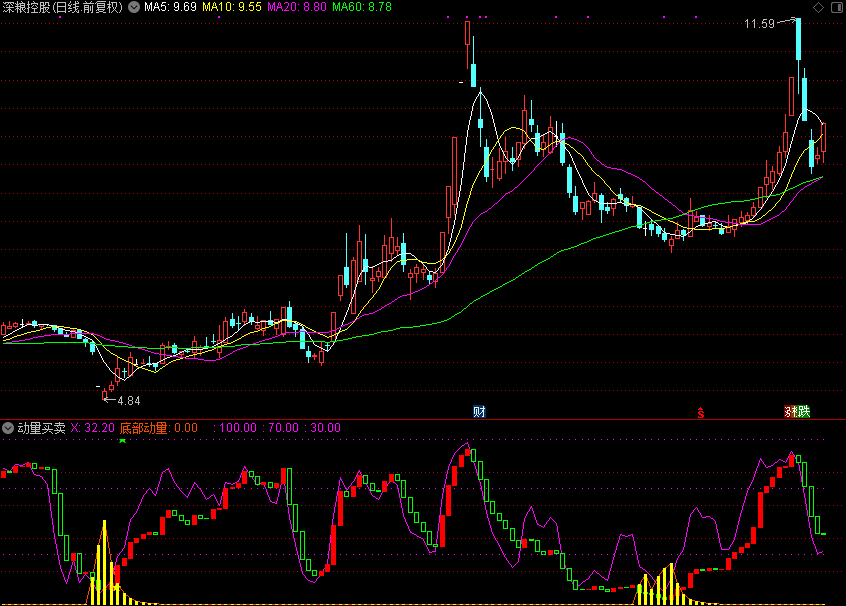Open the dropdown arrow beside the 深粮控股 title
The height and width of the screenshot is (606, 846).
134,7
